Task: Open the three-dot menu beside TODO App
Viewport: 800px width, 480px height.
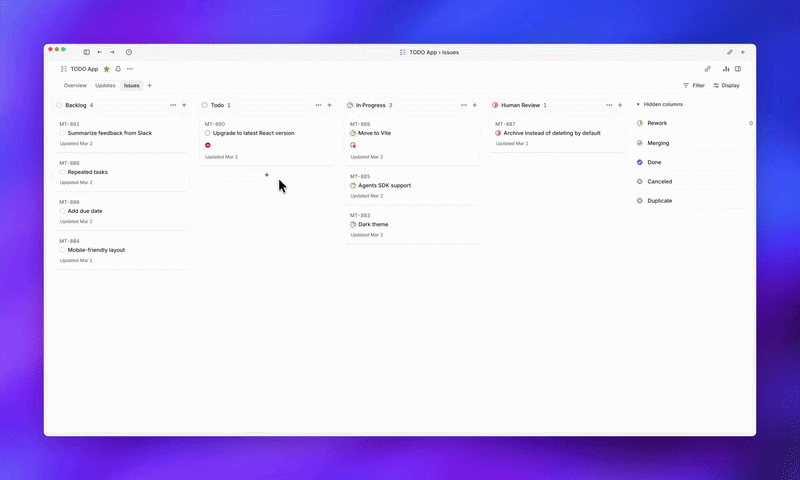Action: (x=130, y=69)
